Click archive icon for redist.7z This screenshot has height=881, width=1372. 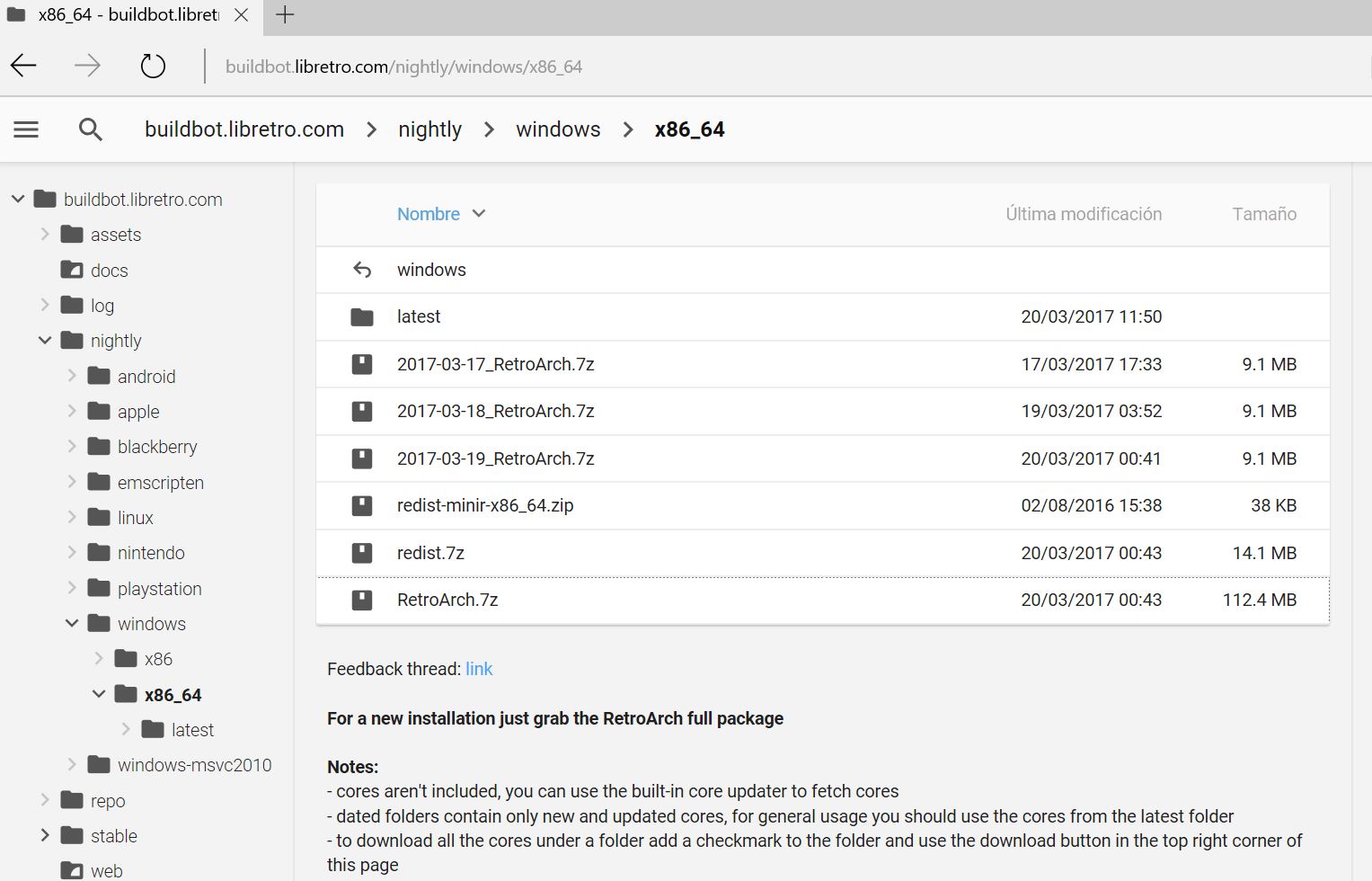pos(362,553)
